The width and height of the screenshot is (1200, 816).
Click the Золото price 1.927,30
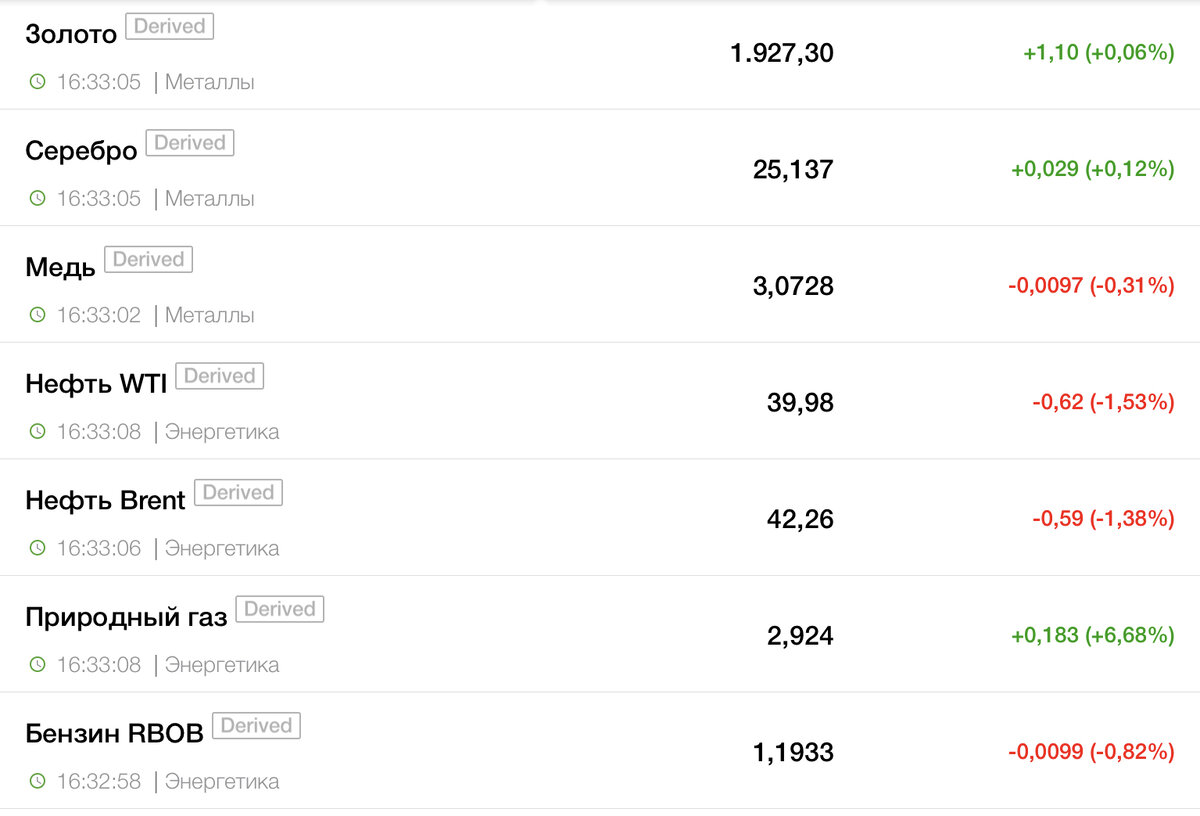pos(781,53)
